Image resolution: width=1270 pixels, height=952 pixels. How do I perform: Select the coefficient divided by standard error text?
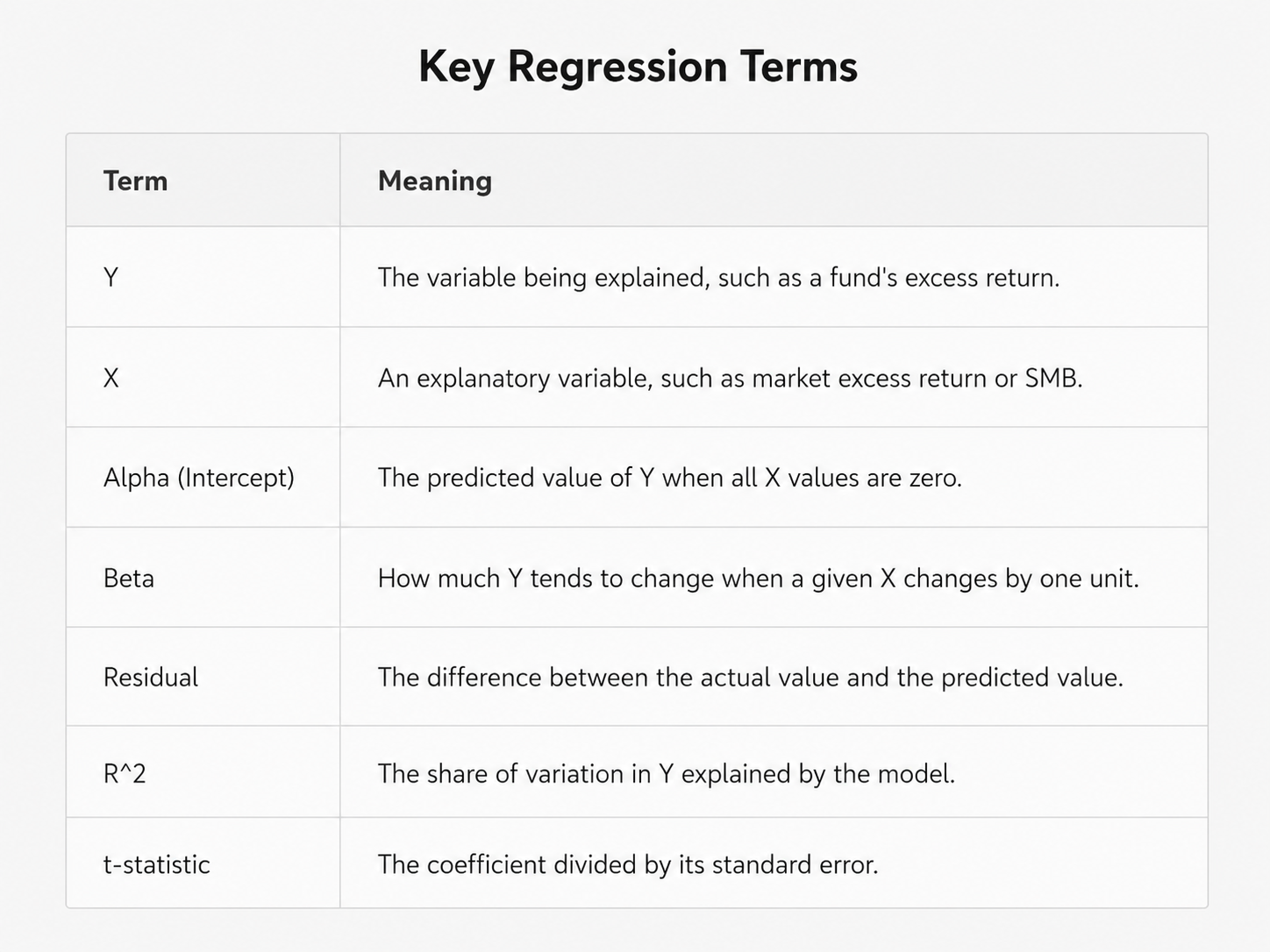[x=627, y=865]
